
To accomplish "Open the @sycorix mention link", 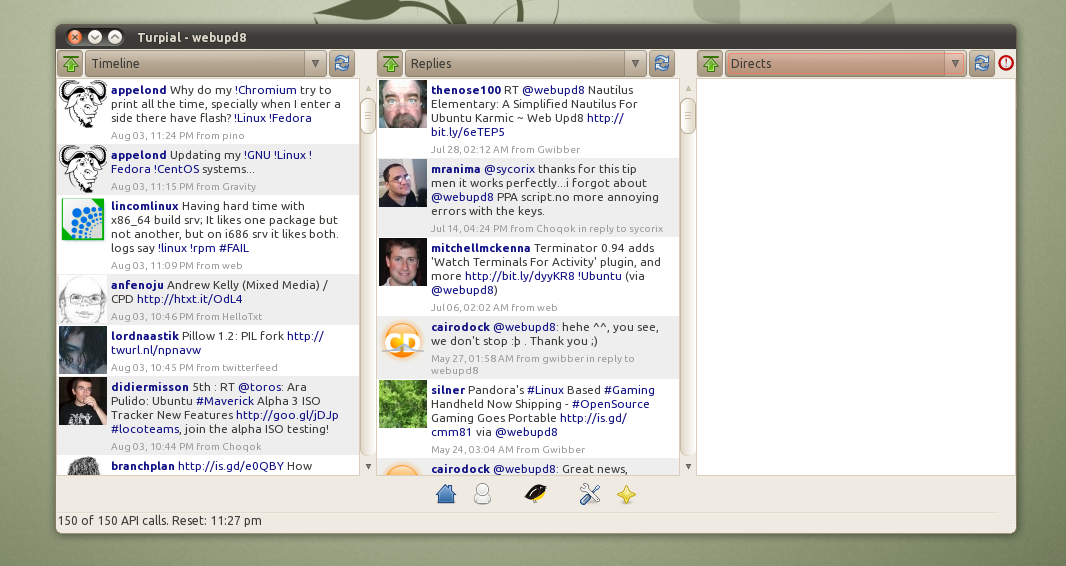I will point(509,169).
